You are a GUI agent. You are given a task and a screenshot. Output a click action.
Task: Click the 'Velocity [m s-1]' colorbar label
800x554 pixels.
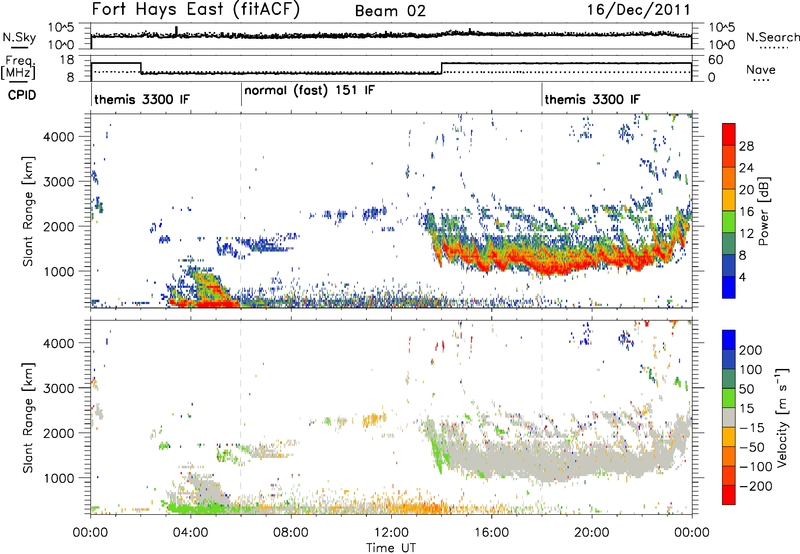782,417
